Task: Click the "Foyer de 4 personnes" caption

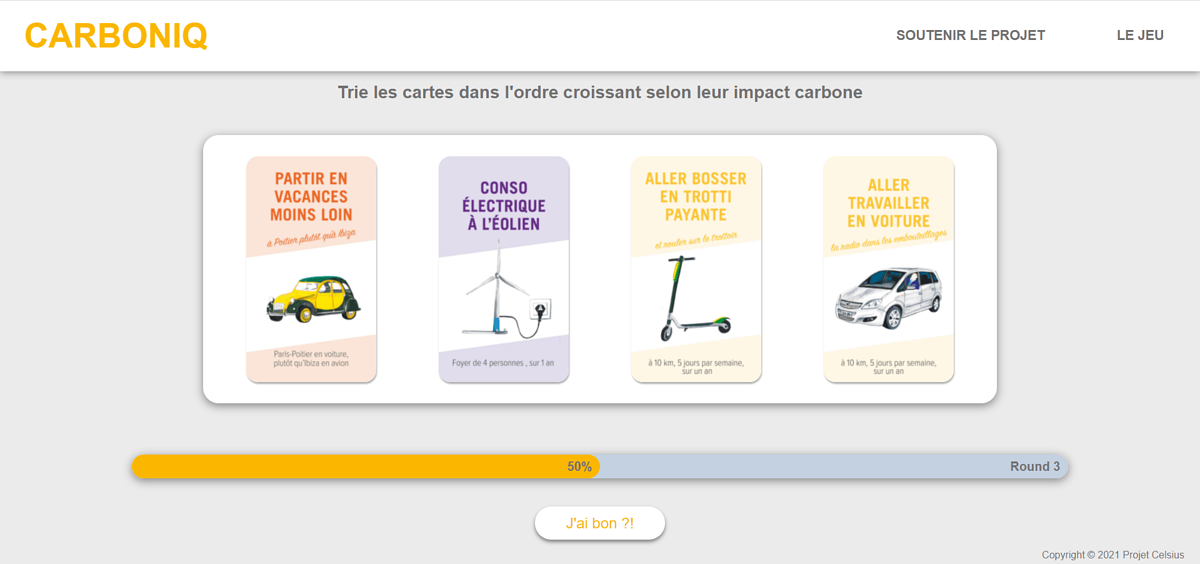Action: (x=504, y=364)
